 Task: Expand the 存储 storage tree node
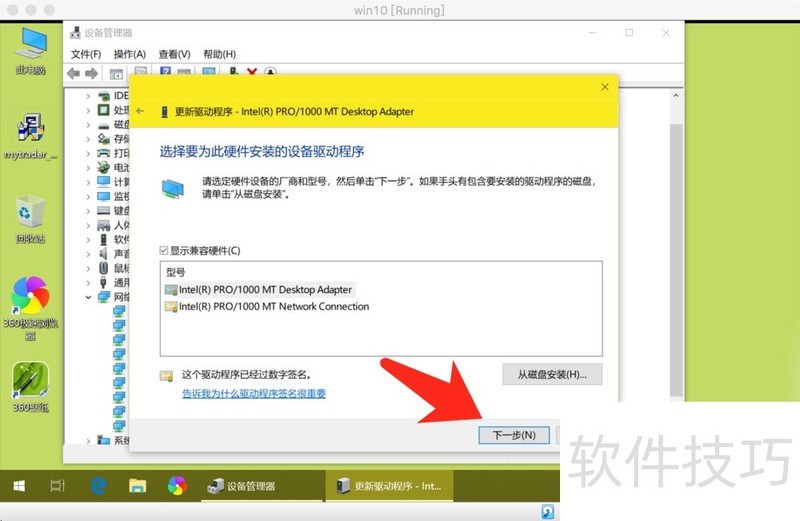pyautogui.click(x=88, y=139)
